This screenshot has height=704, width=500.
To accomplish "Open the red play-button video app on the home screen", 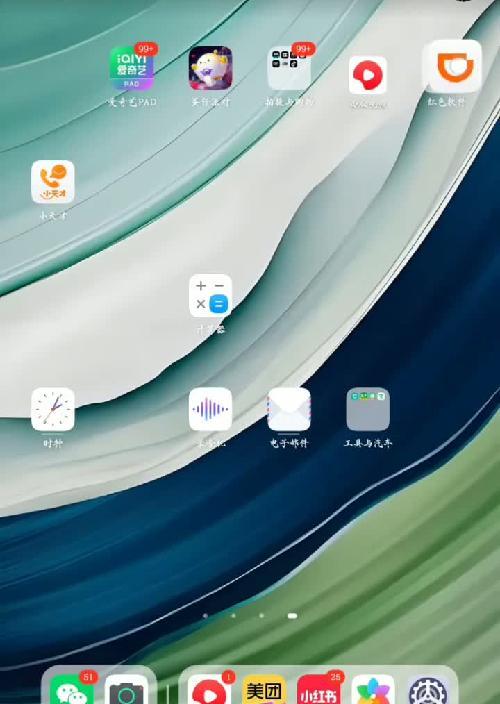I will 368,75.
